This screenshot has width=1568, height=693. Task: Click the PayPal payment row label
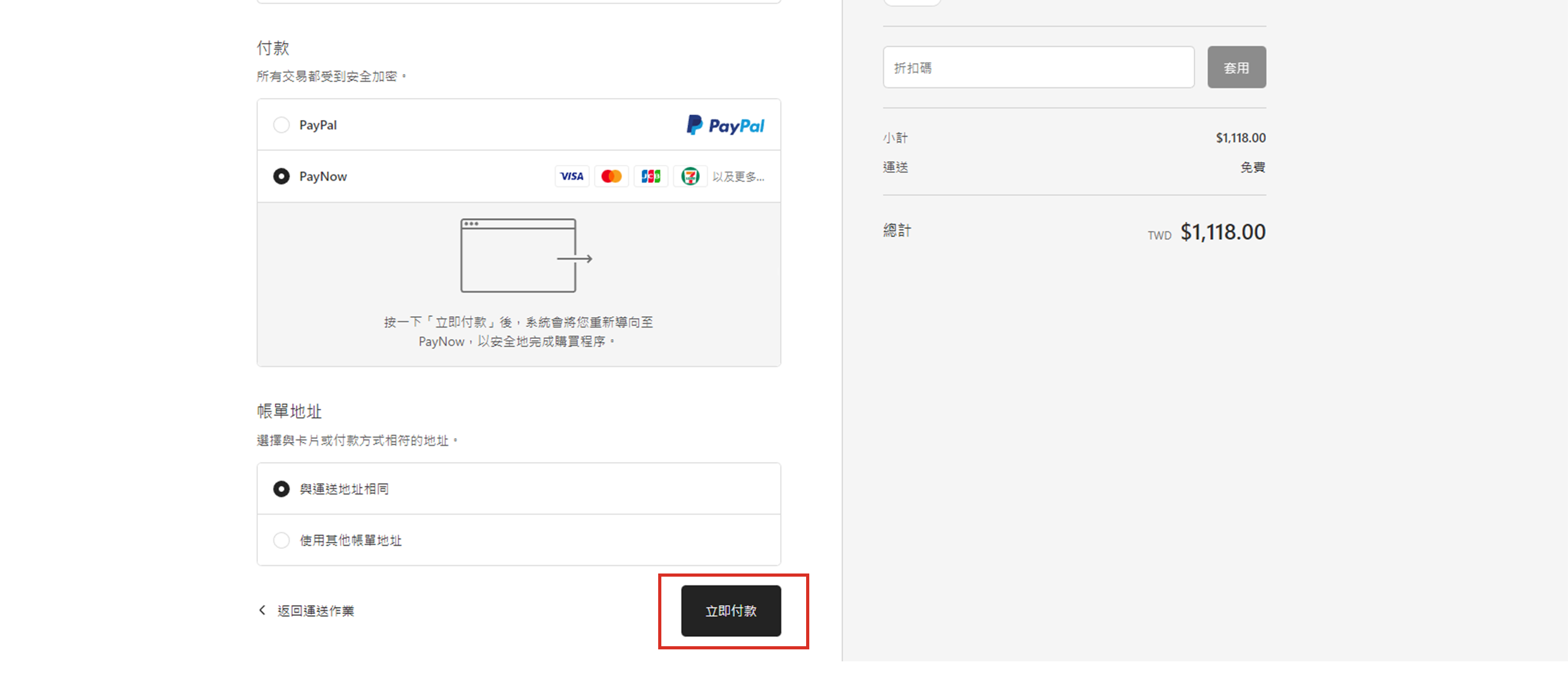coord(318,125)
